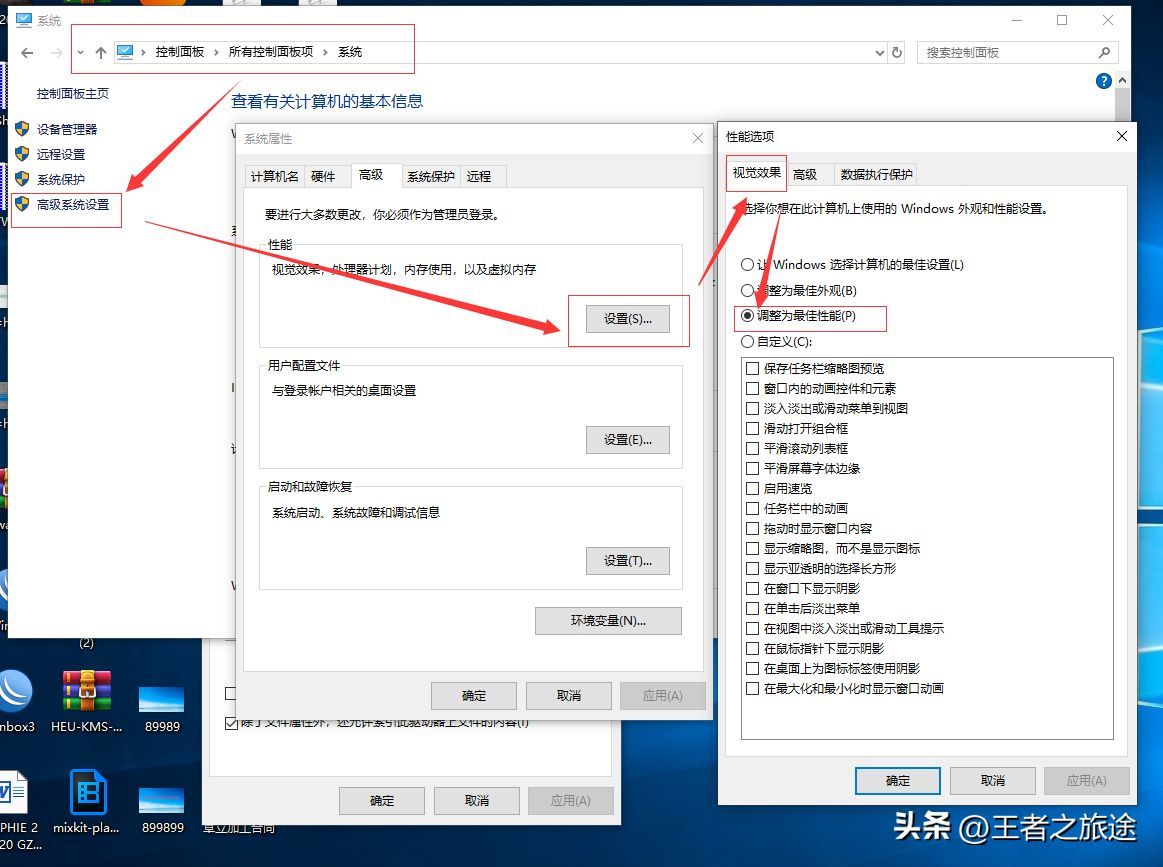Viewport: 1163px width, 867px height.
Task: Open 设备管理器 link in sidebar
Action: tap(67, 129)
